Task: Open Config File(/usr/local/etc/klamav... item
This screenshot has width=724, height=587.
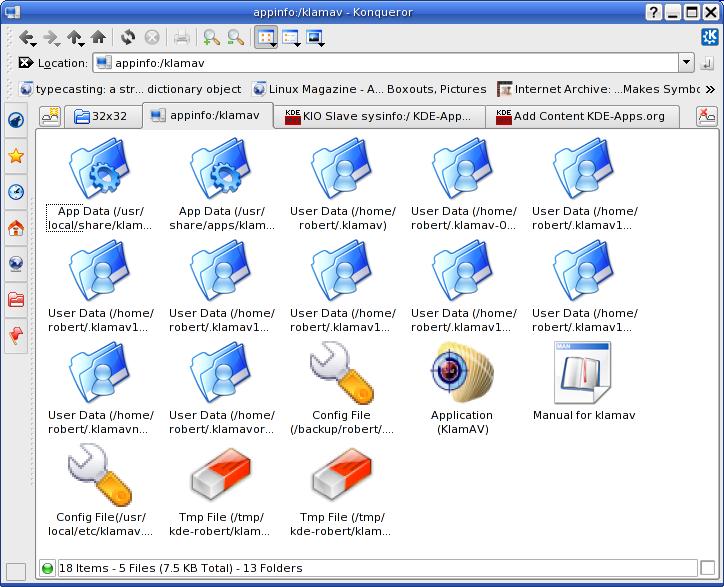Action: click(x=100, y=490)
